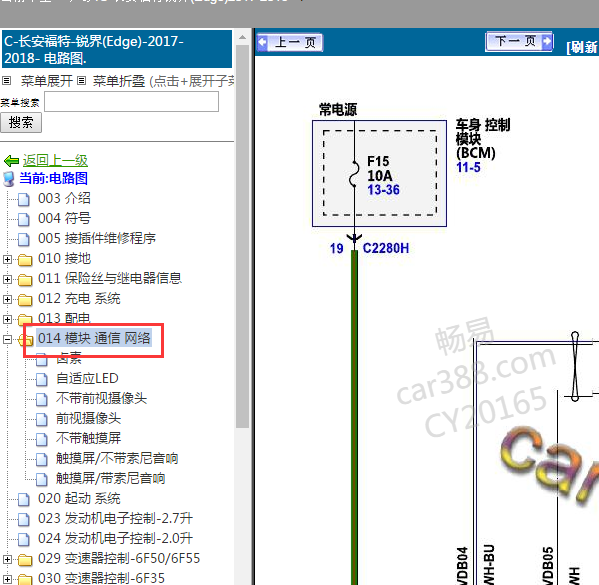The height and width of the screenshot is (585, 599).
Task: Go to next page with 下一页
Action: click(x=519, y=41)
